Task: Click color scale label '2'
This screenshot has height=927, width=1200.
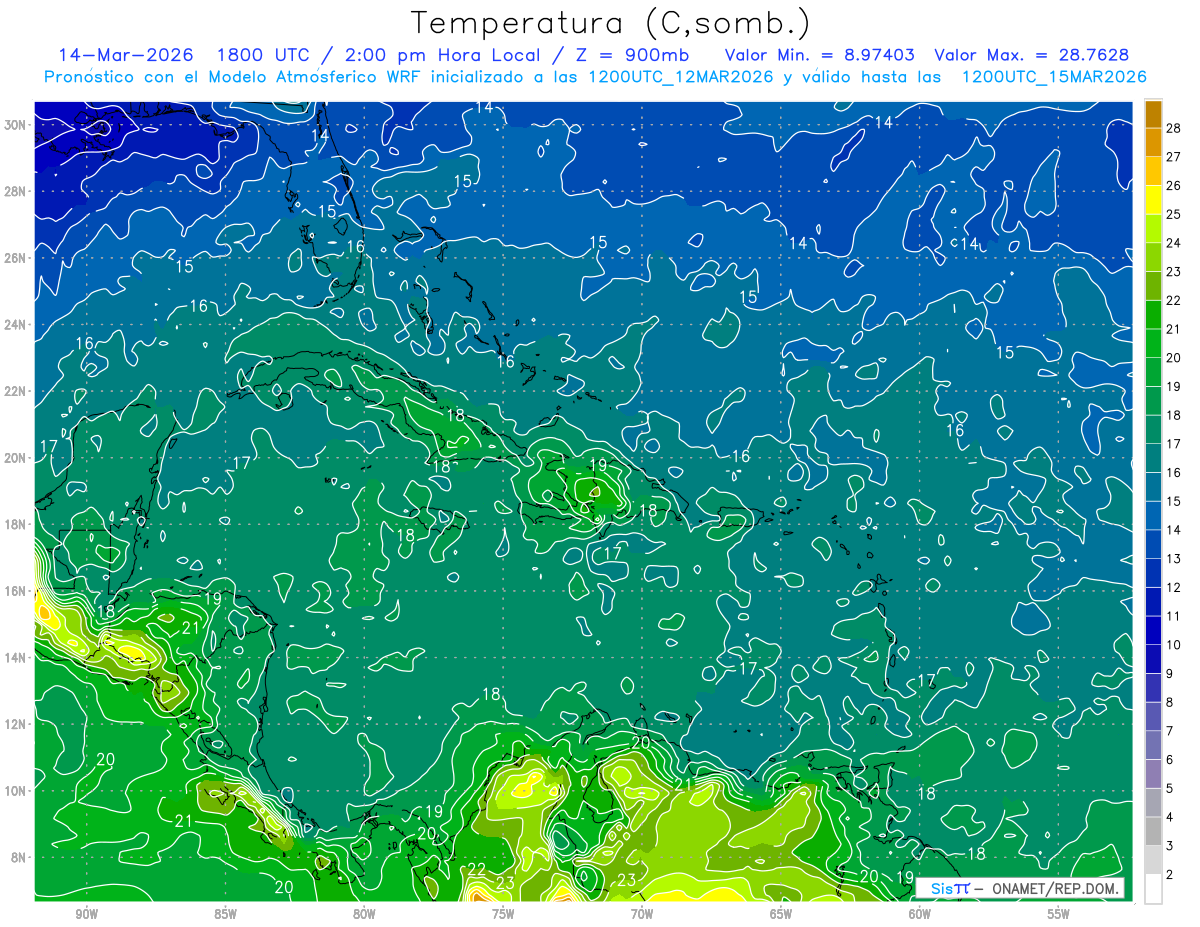Action: [x=1170, y=875]
